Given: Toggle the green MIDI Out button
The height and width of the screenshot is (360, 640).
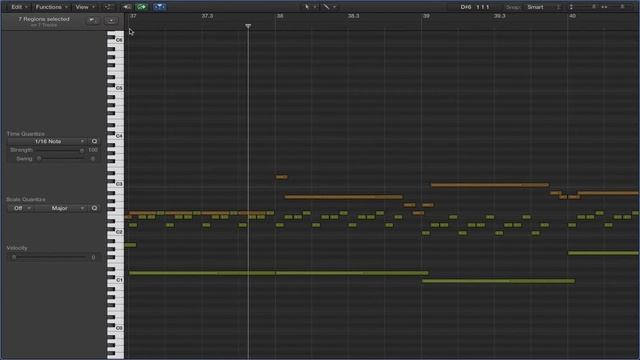Looking at the screenshot, I should pos(142,7).
